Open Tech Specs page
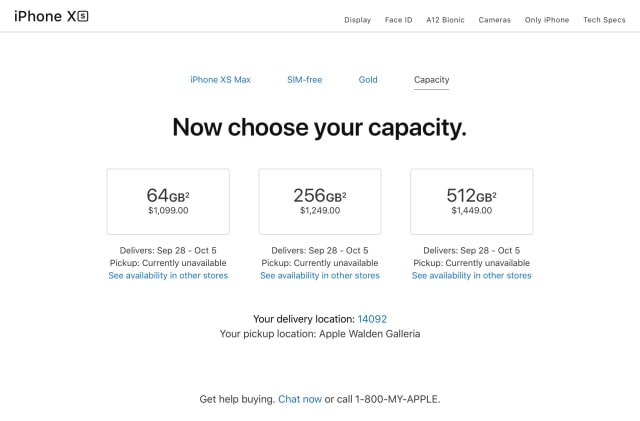 point(604,20)
